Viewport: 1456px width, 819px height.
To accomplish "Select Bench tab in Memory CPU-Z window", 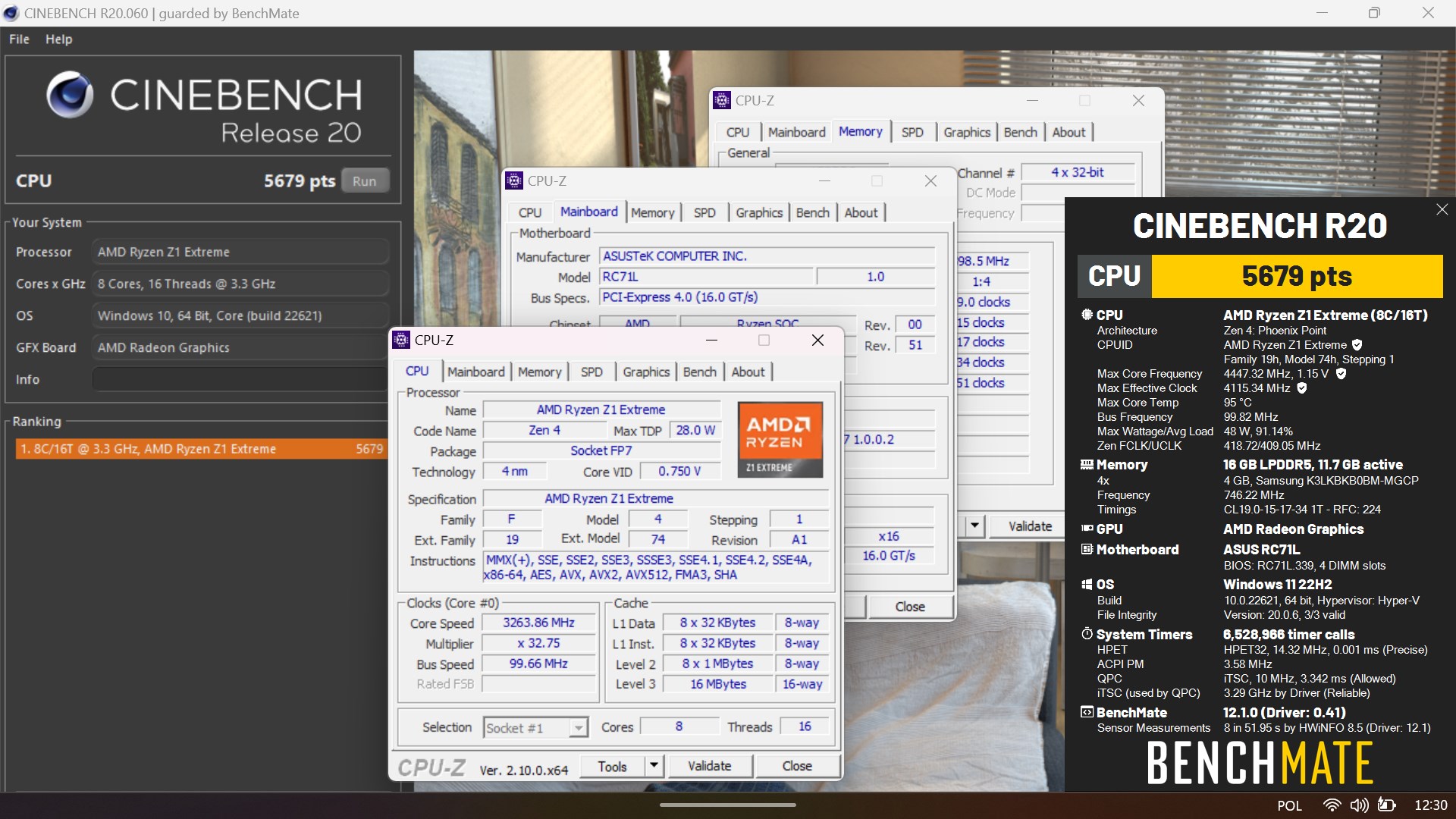I will 1020,132.
